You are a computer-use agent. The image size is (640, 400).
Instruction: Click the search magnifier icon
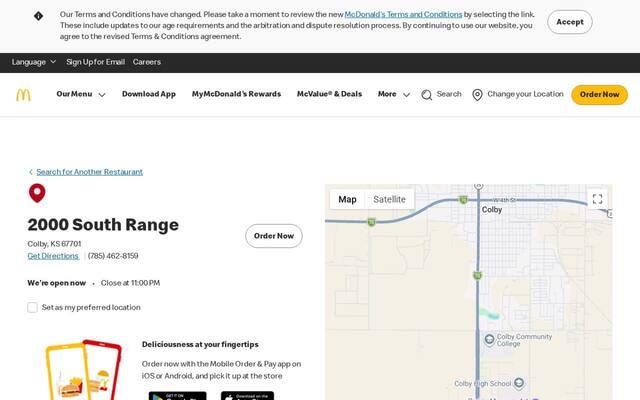point(427,95)
